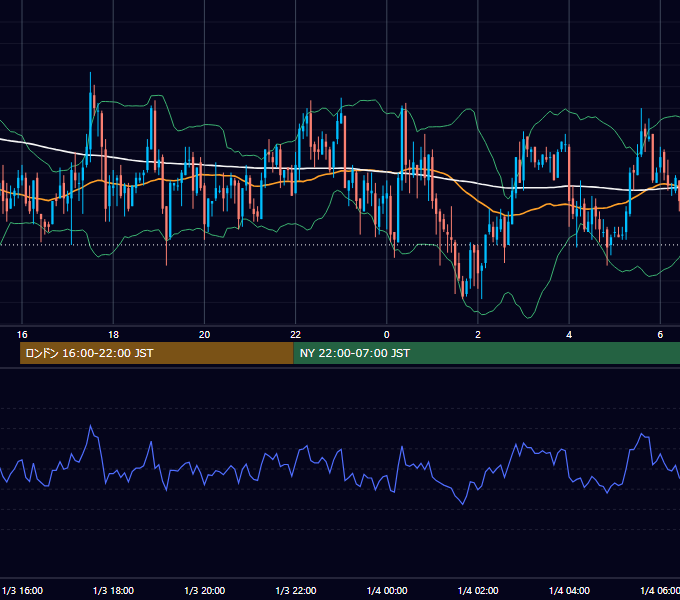Click the 2 hour label on the price chart axis
Screen dimensions: 680x600
(x=478, y=335)
